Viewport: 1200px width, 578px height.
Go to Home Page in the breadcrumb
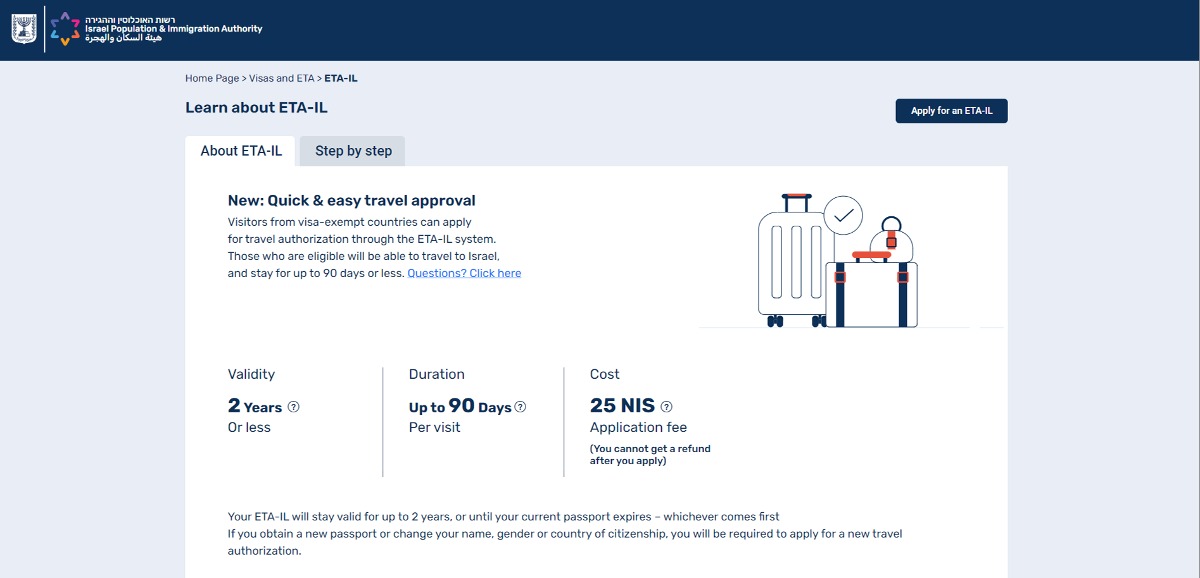point(212,78)
